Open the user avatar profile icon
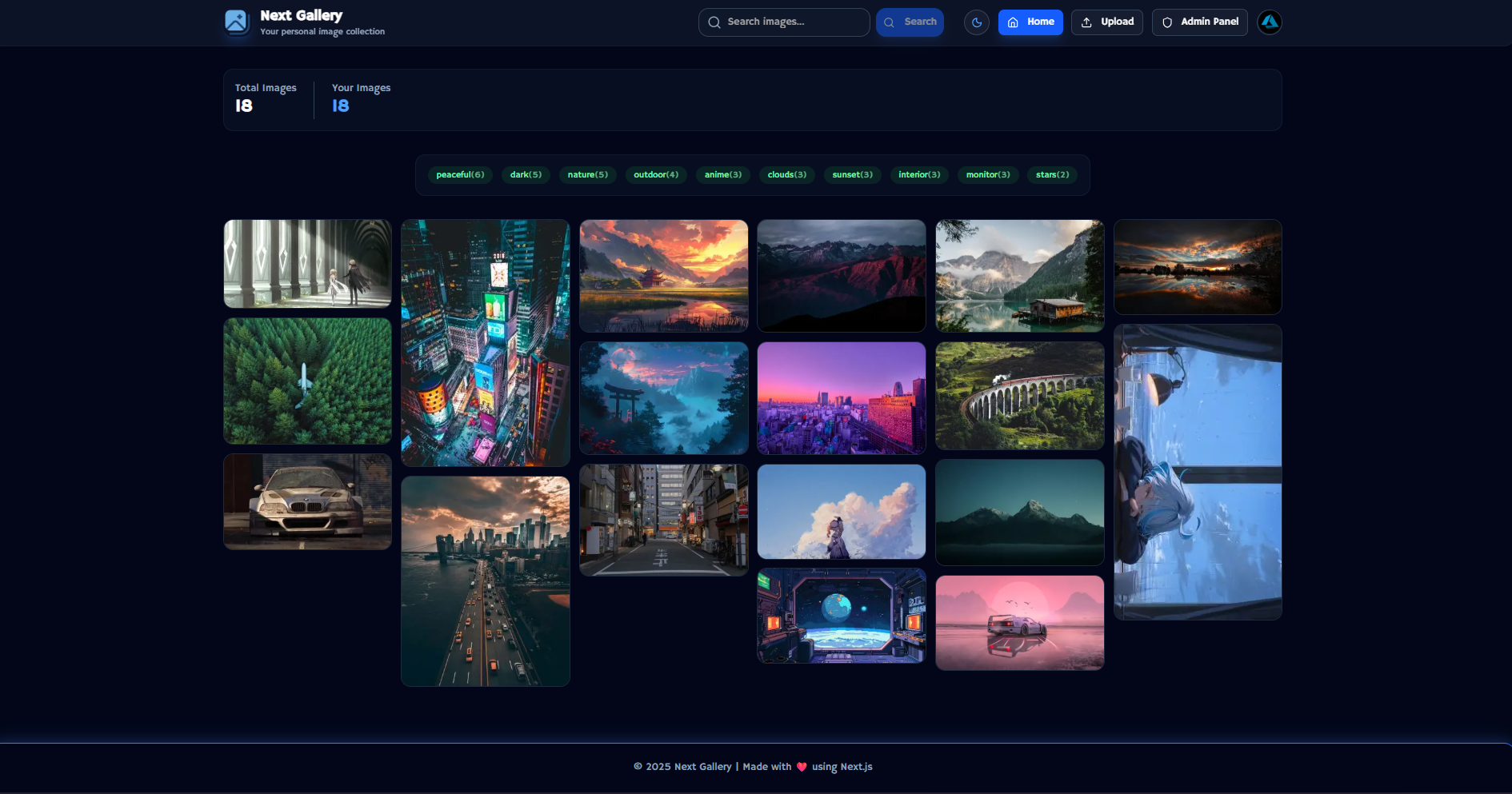Image resolution: width=1512 pixels, height=794 pixels. coord(1269,22)
